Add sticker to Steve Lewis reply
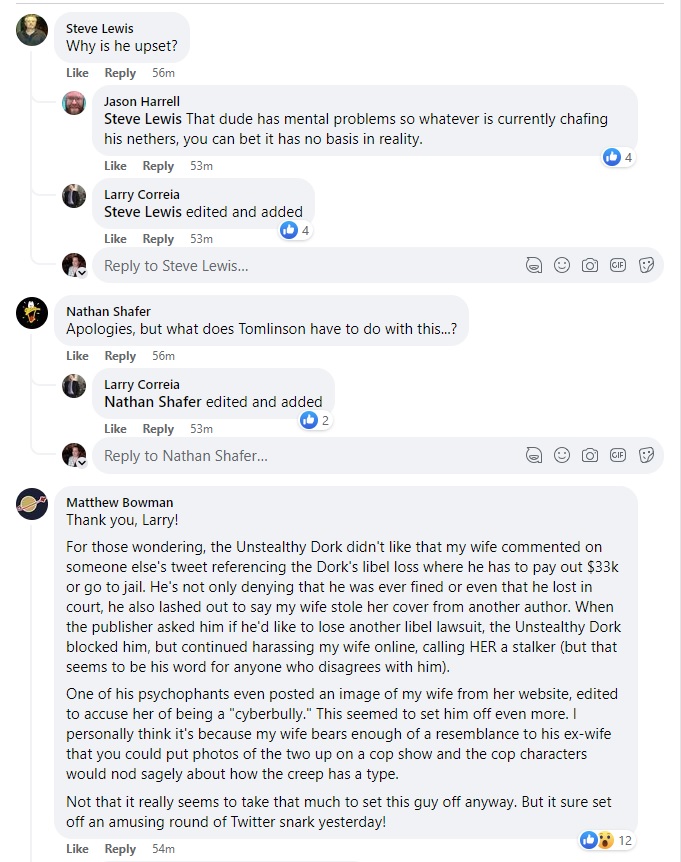This screenshot has width=681, height=862. [646, 265]
